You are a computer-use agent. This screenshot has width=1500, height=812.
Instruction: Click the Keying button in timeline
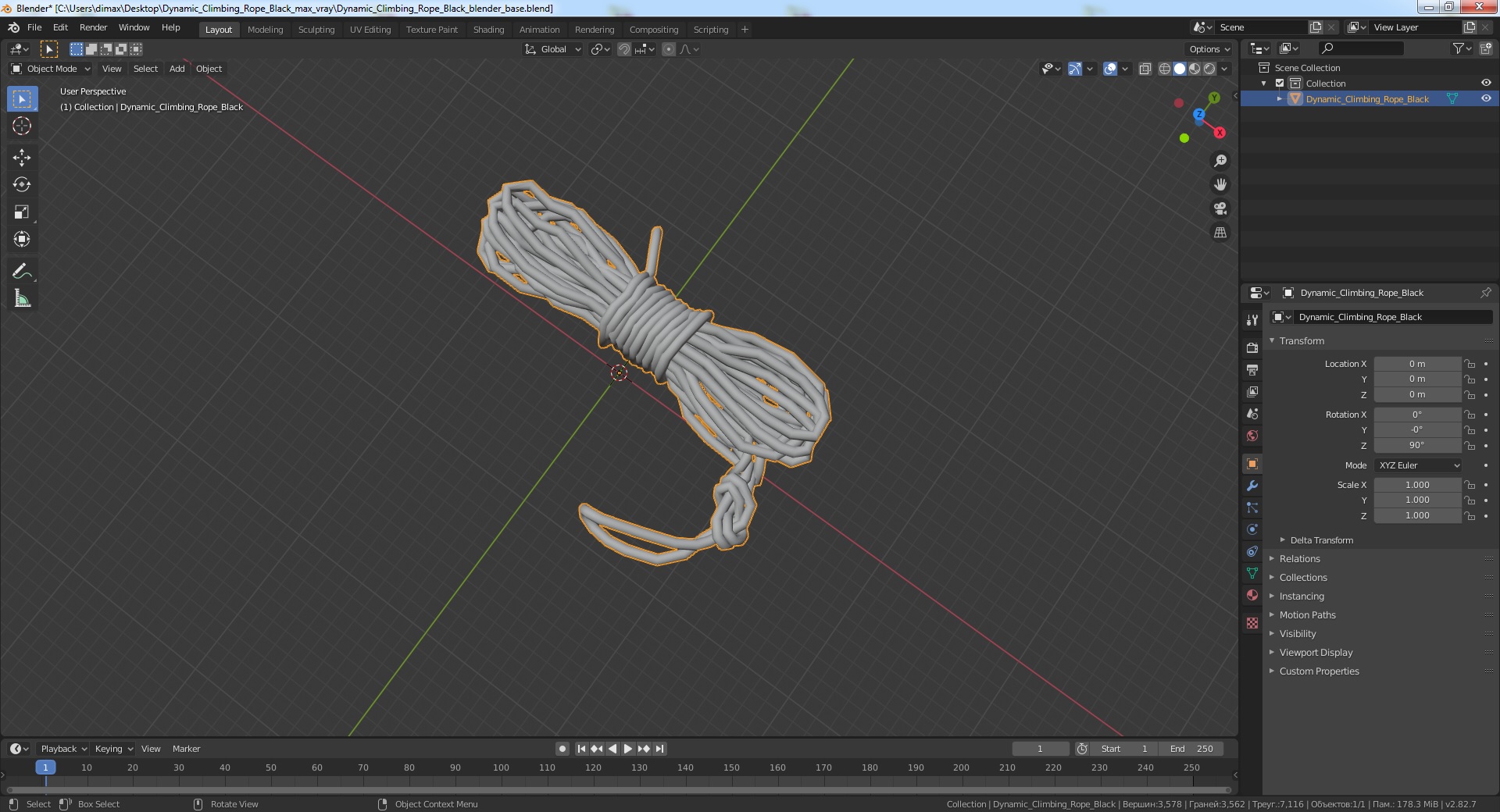click(113, 749)
